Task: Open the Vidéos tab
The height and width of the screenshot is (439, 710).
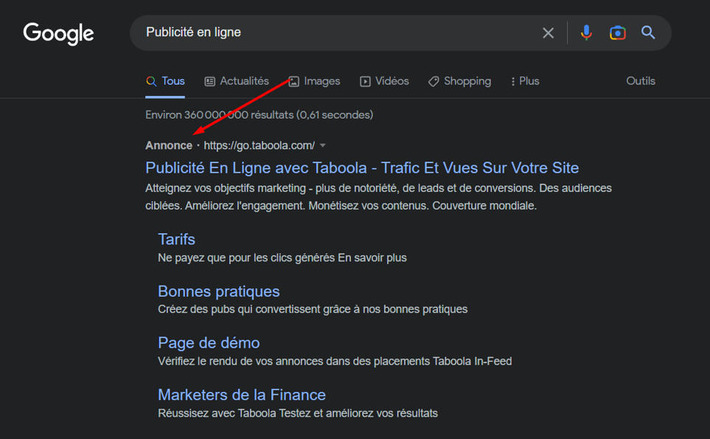Action: 384,81
